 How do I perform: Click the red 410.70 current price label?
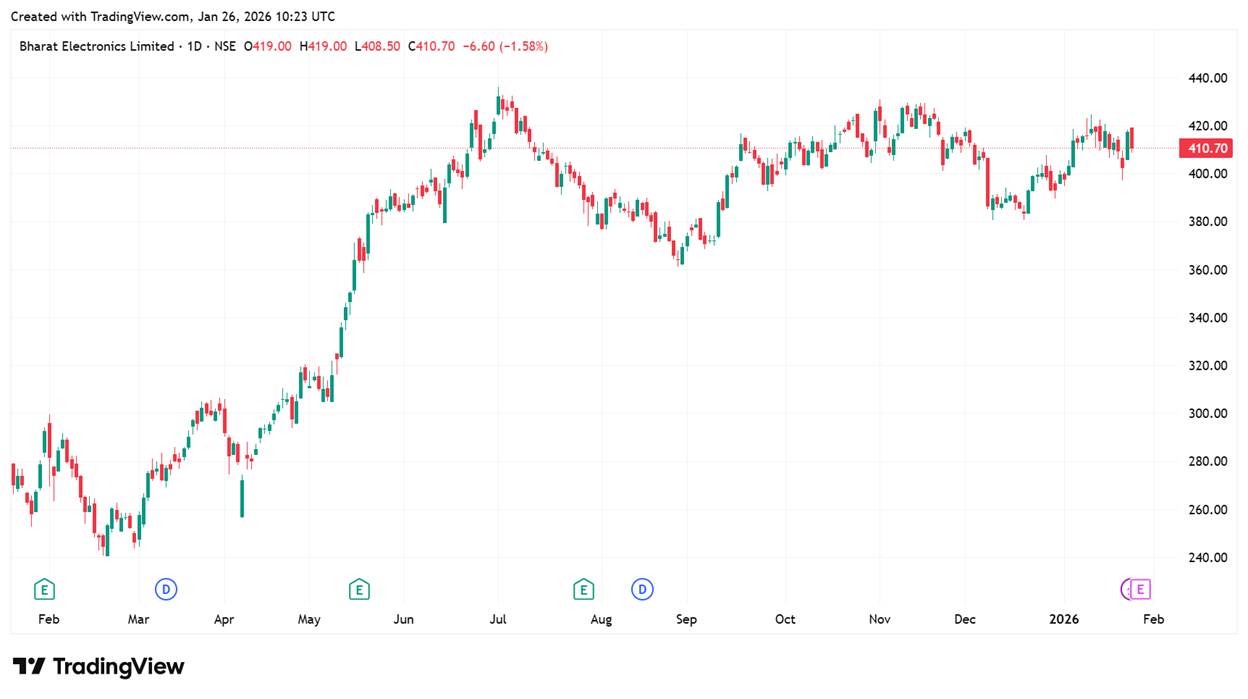click(1207, 149)
